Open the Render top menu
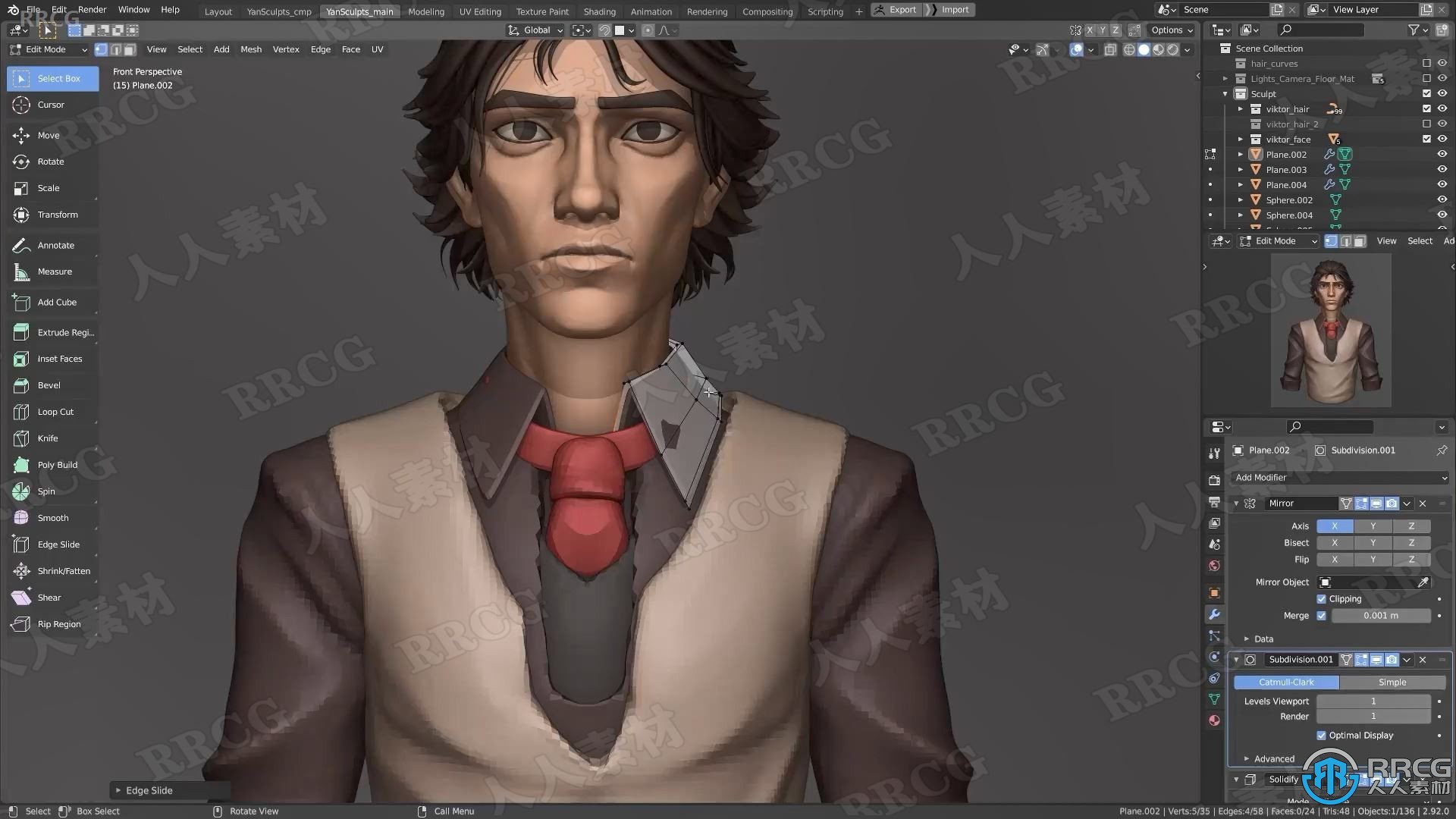Image resolution: width=1456 pixels, height=819 pixels. pos(93,10)
